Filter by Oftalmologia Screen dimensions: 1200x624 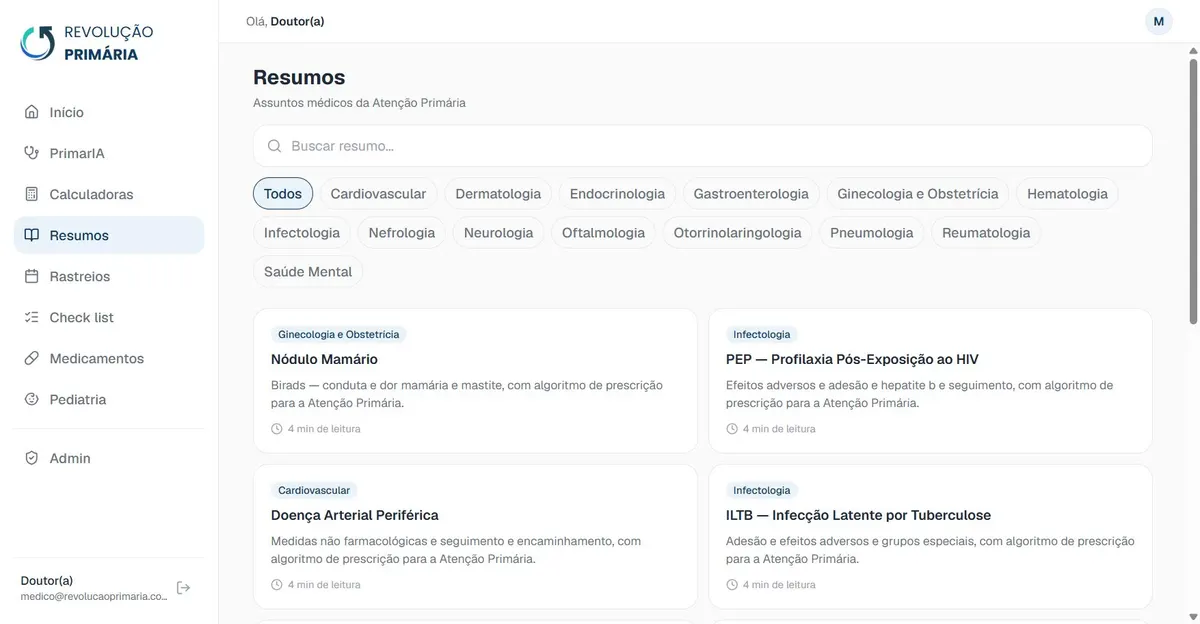[x=603, y=233]
